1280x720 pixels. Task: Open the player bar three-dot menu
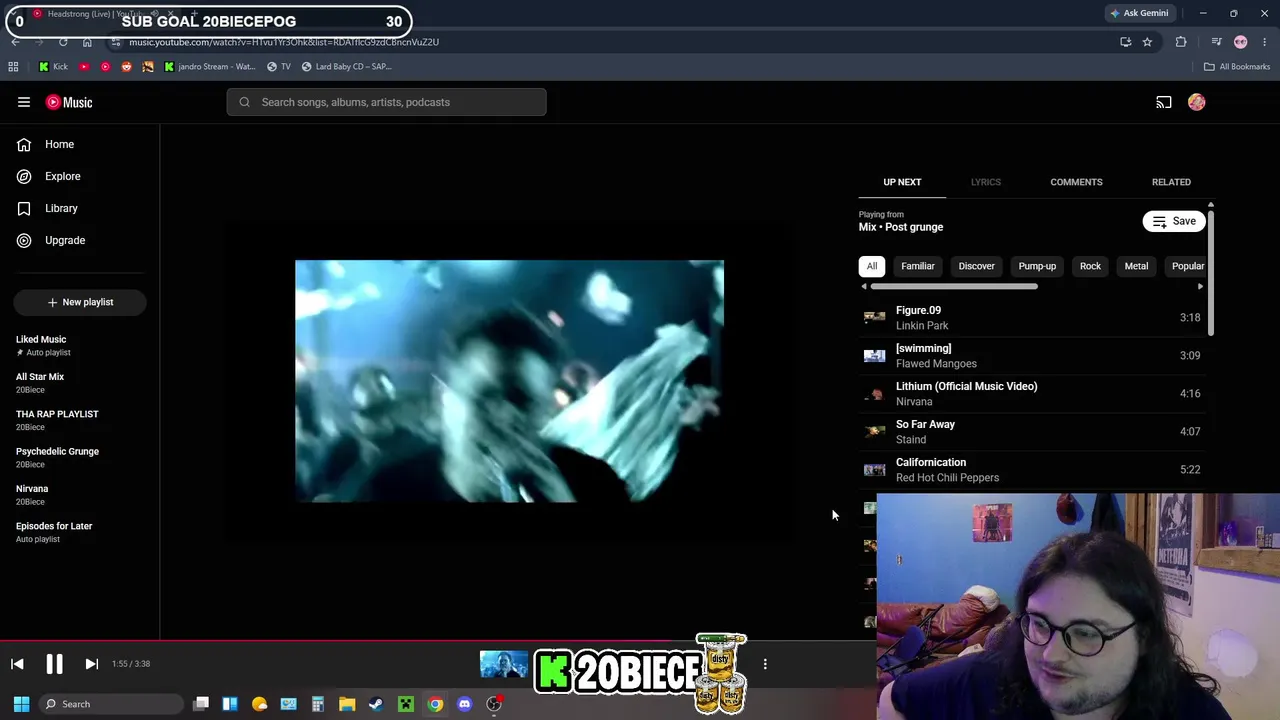pos(765,664)
